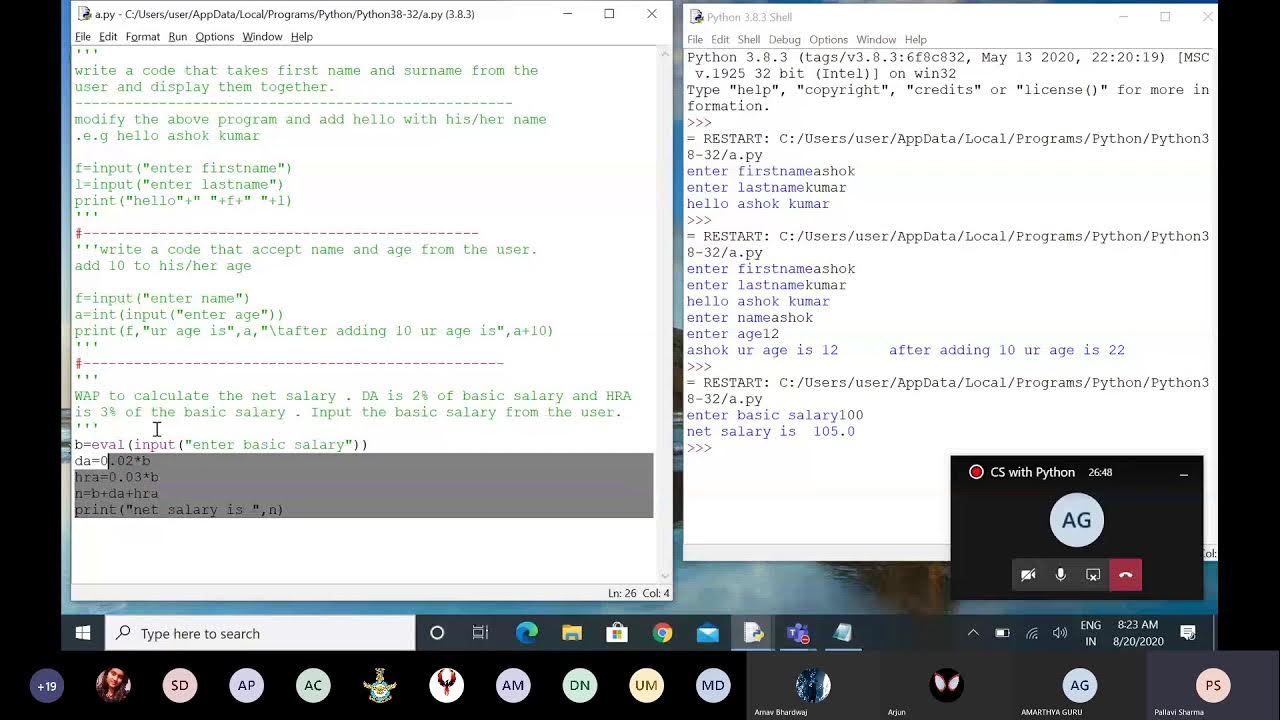Click the volume speaker tray icon
Viewport: 1280px width, 720px height.
(x=1060, y=633)
